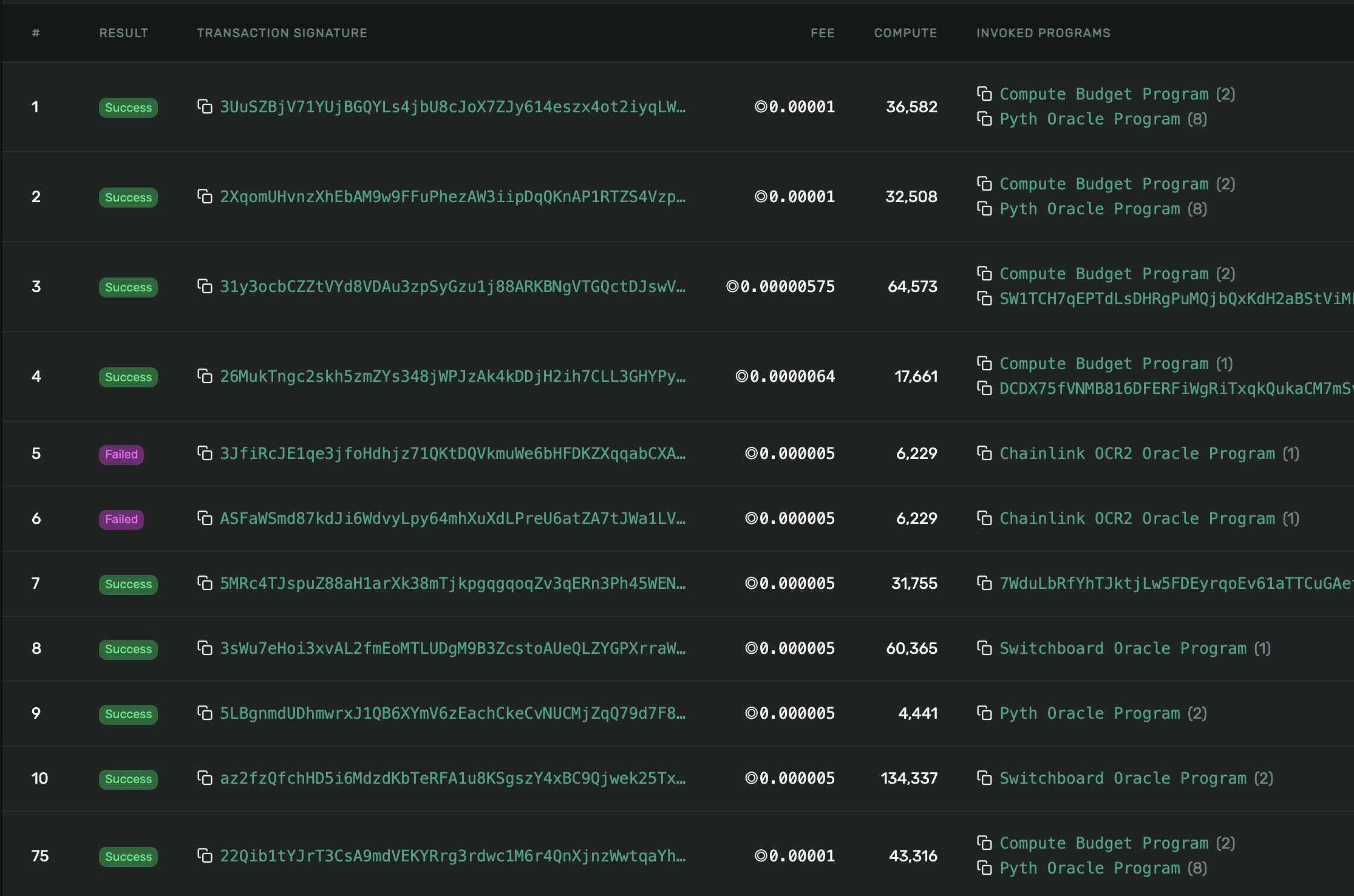Copy the Chainlink OCR2 Oracle Program address in row 5

[984, 453]
